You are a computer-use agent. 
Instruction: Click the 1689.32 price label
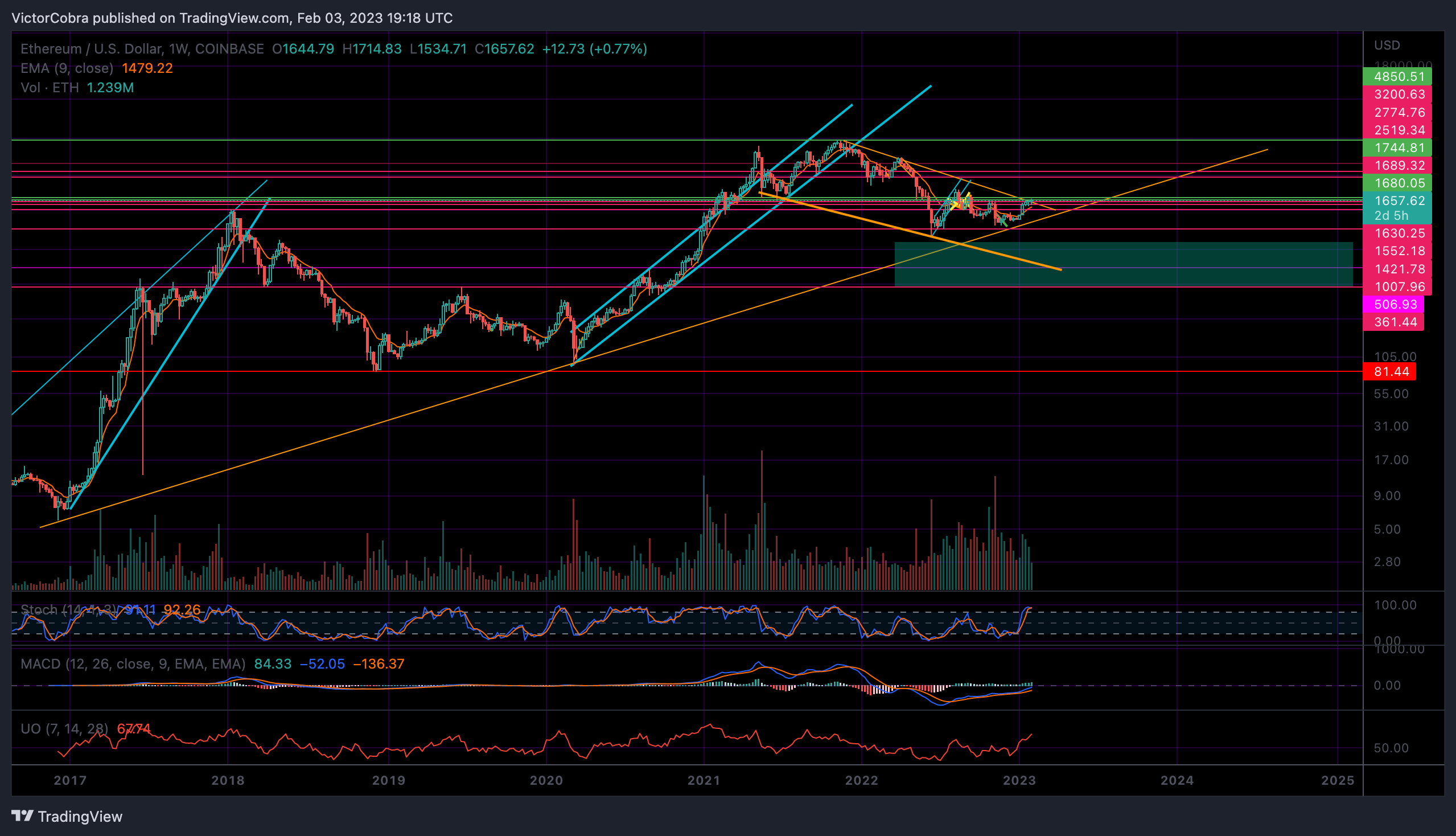click(1397, 165)
